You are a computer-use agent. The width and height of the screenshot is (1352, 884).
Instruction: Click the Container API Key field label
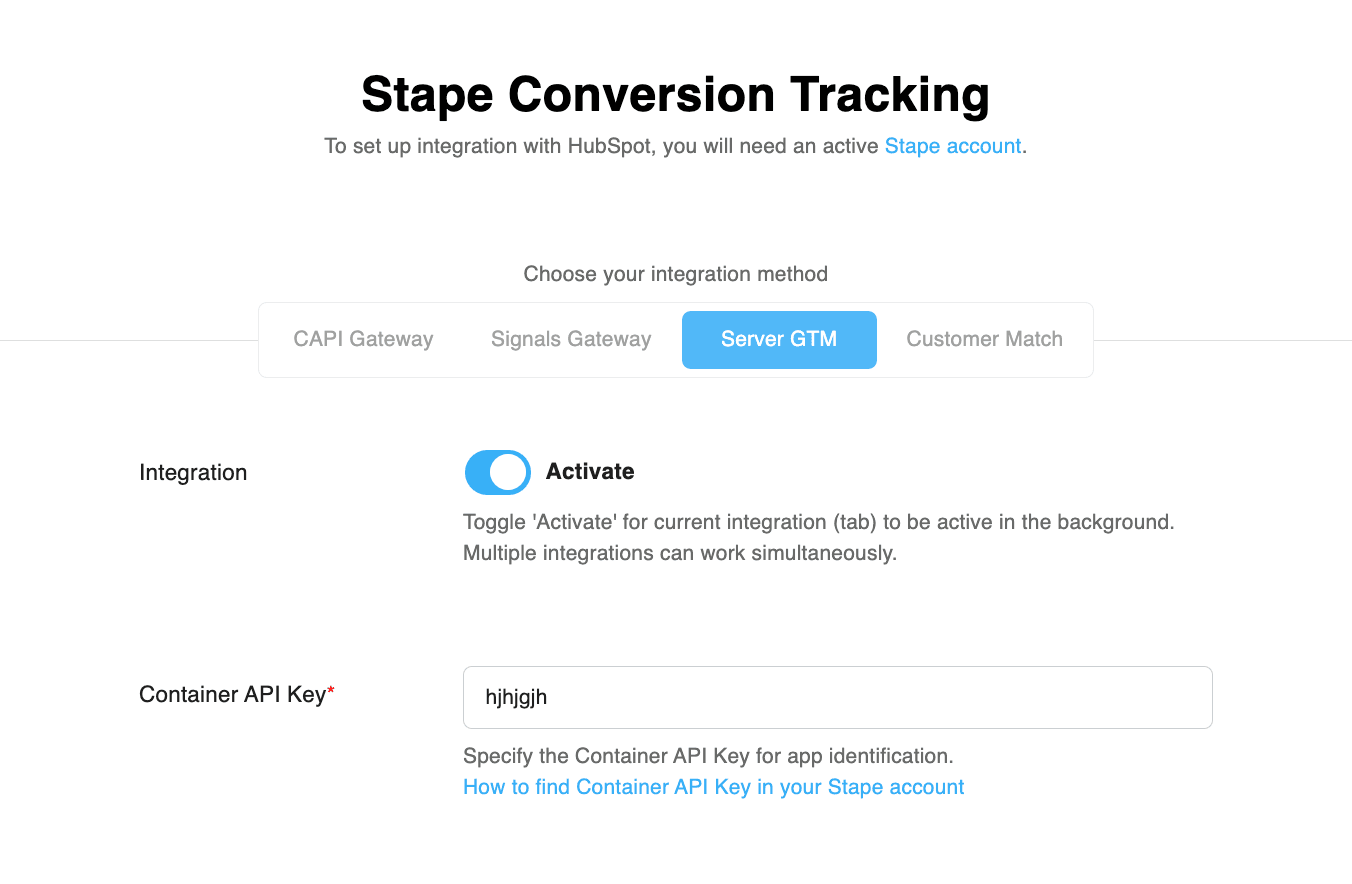tap(232, 695)
